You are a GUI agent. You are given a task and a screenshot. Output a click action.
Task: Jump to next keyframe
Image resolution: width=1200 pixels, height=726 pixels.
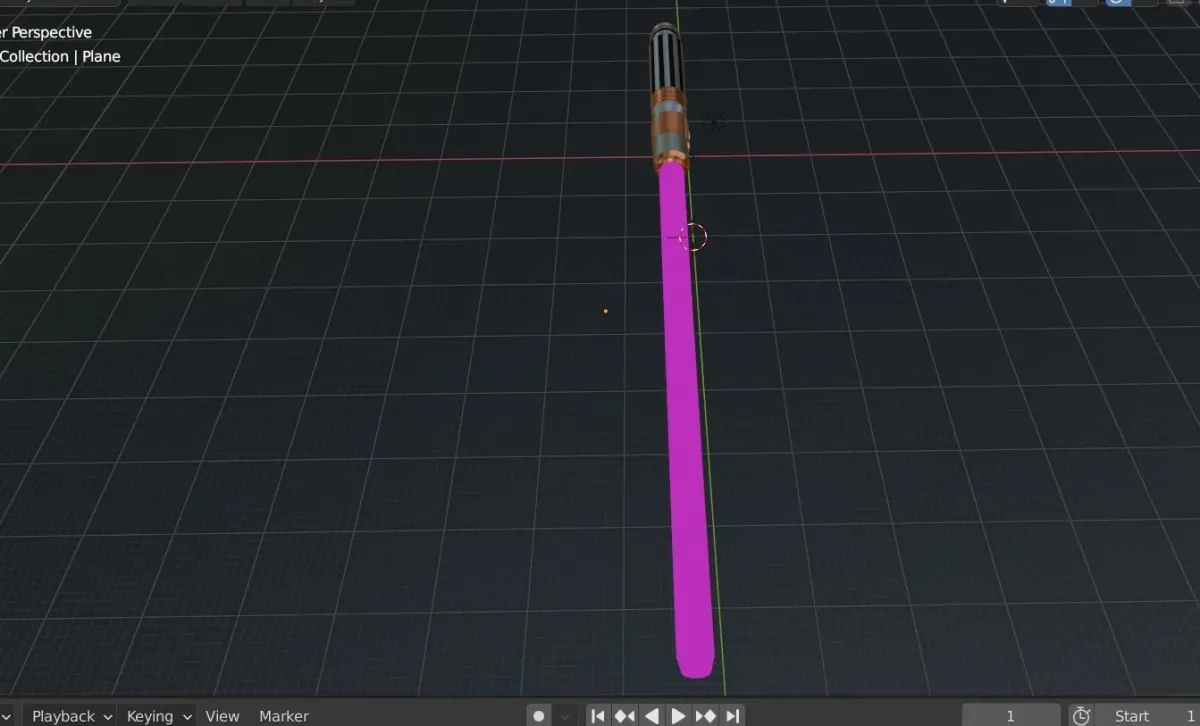[705, 715]
